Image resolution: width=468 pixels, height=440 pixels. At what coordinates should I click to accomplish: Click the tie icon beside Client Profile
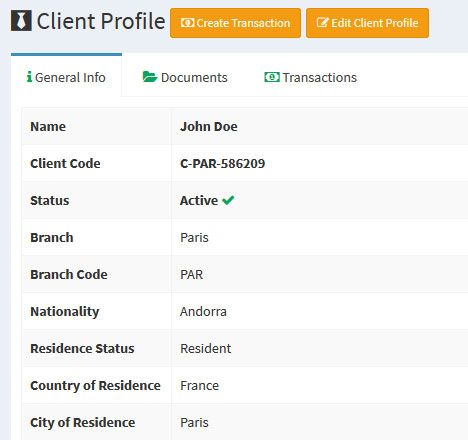[21, 21]
